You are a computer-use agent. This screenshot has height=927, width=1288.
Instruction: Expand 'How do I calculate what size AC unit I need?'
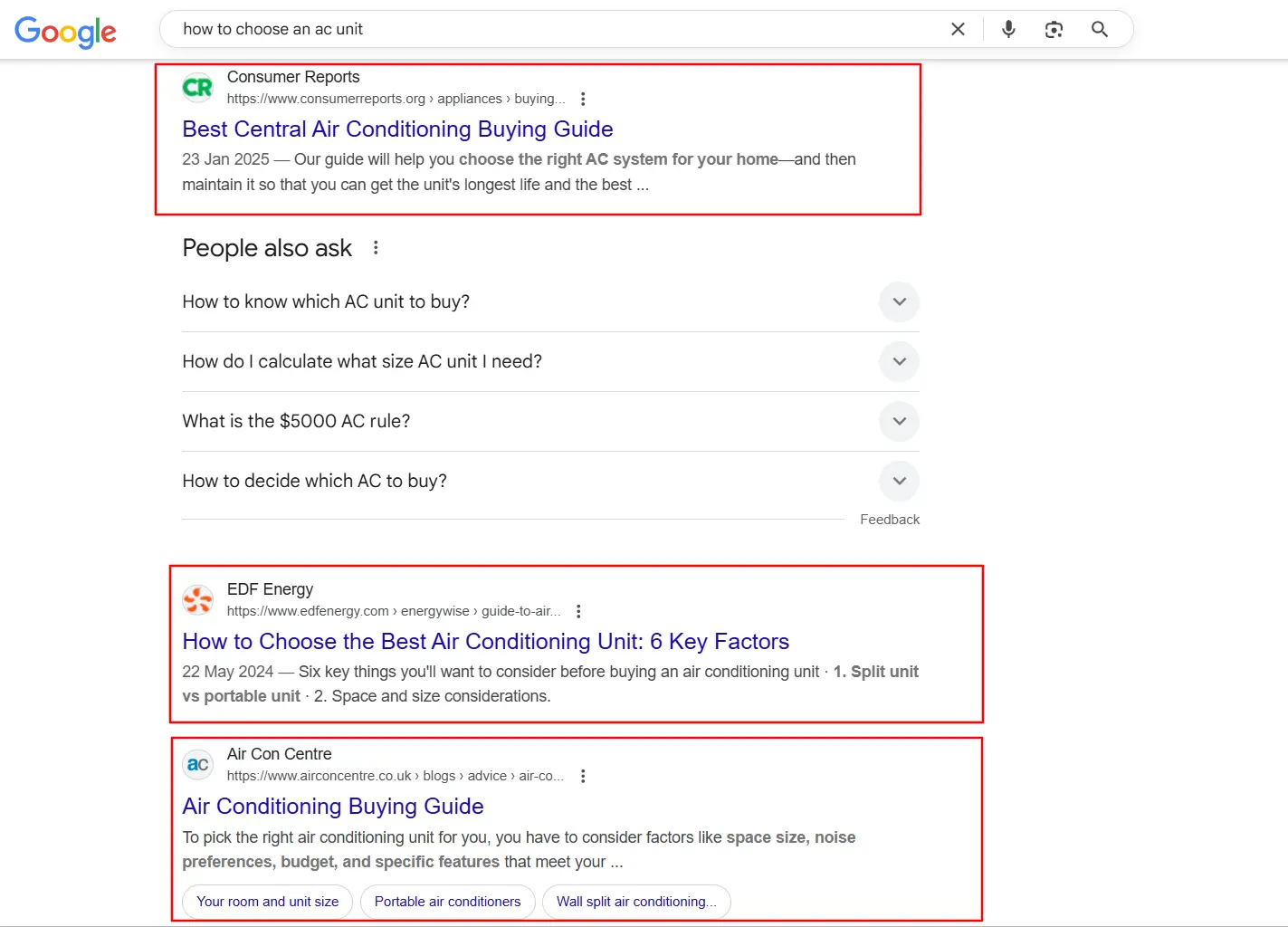point(550,361)
